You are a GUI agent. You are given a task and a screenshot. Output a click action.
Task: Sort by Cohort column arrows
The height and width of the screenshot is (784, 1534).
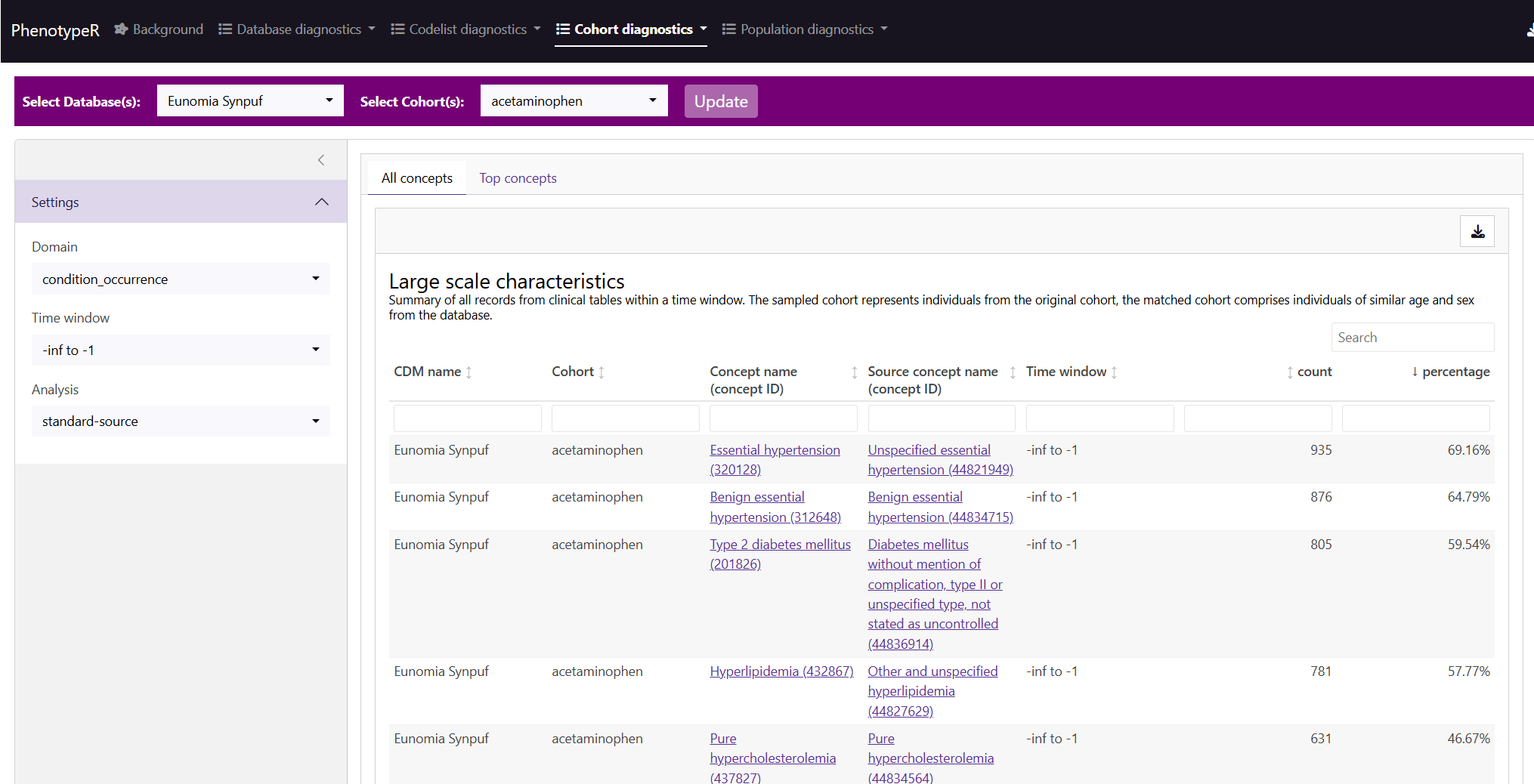pos(602,372)
